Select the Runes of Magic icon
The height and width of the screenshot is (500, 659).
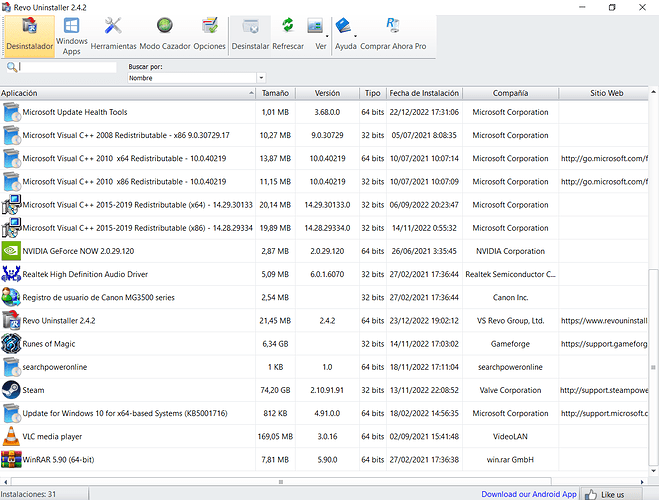[x=11, y=344]
